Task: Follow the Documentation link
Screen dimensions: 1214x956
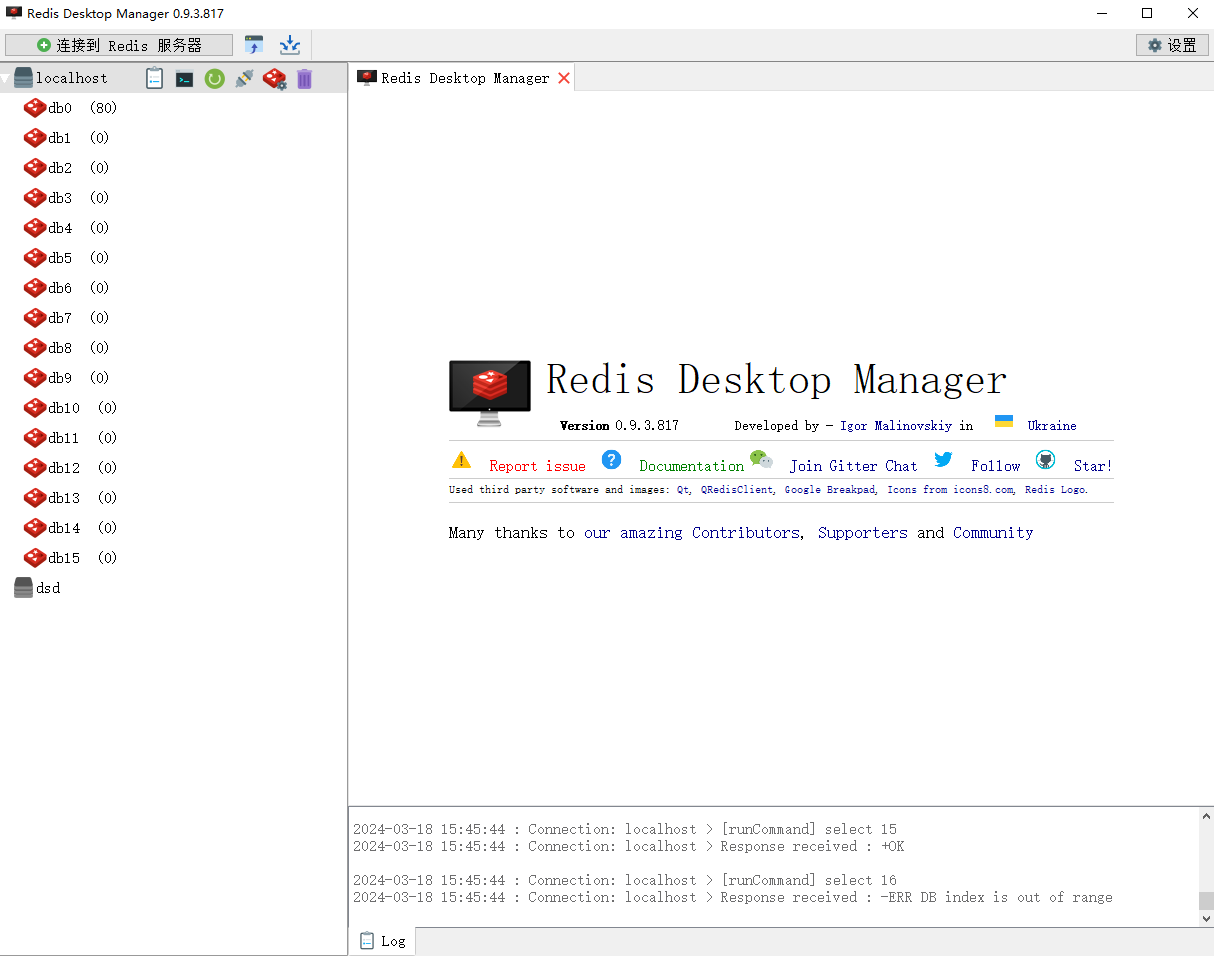Action: point(691,466)
